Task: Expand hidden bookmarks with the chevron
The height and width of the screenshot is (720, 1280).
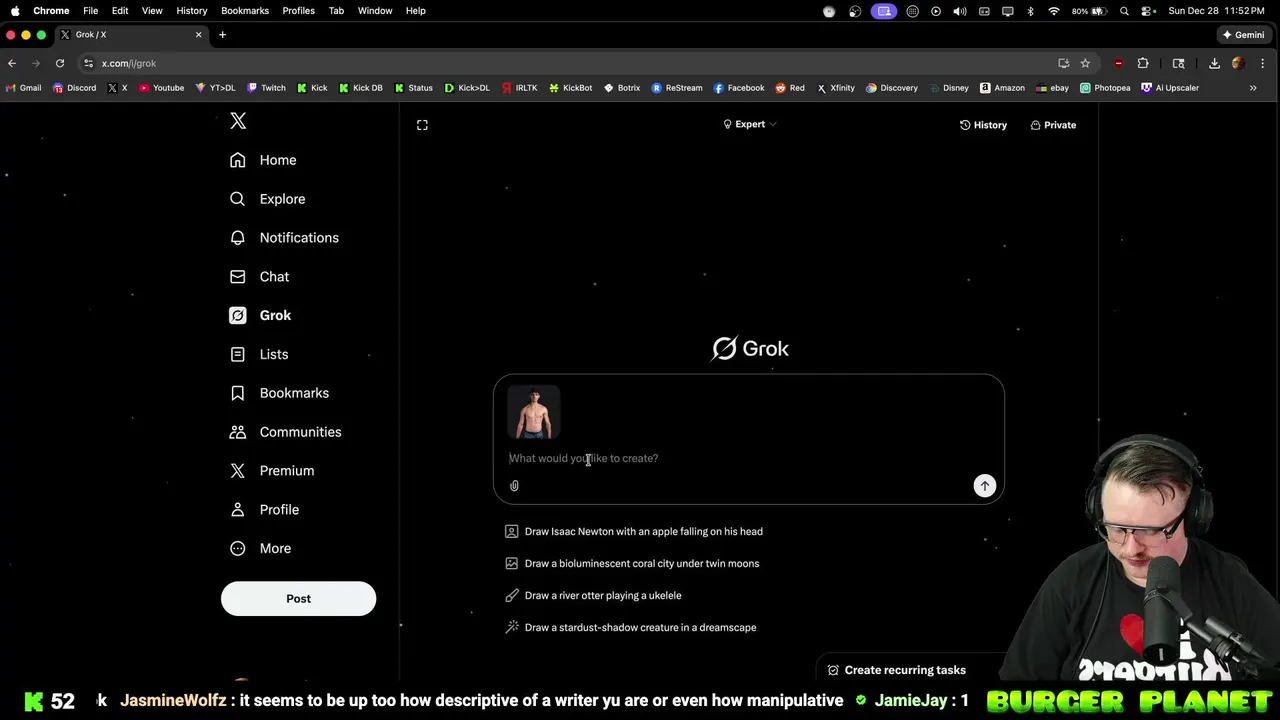Action: click(1253, 88)
